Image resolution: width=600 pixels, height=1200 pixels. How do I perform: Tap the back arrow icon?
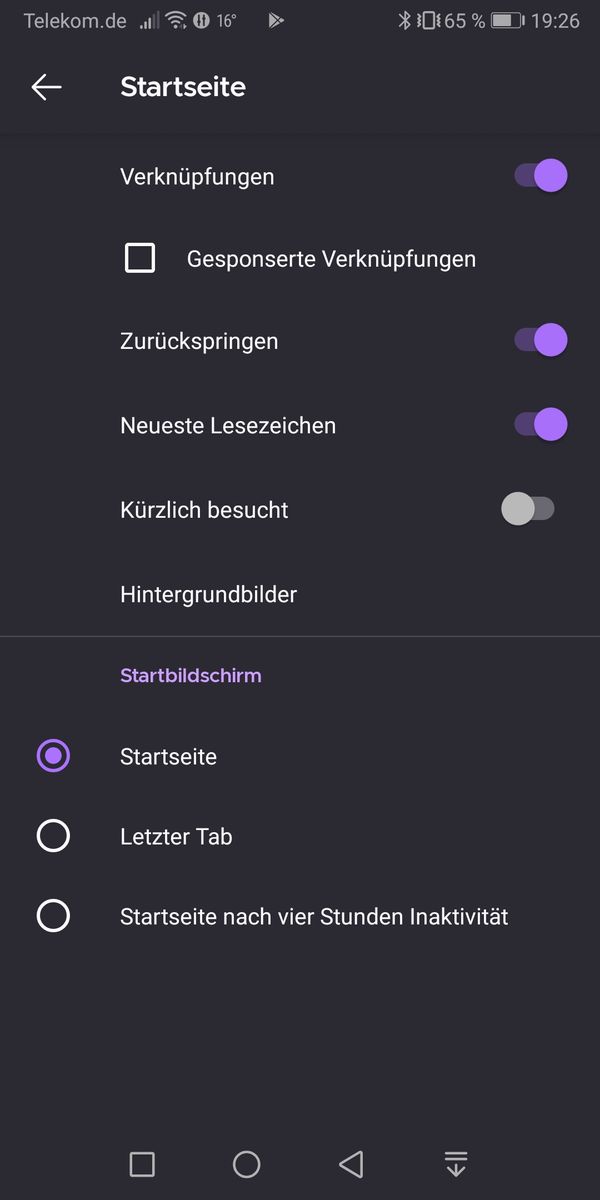tap(46, 87)
